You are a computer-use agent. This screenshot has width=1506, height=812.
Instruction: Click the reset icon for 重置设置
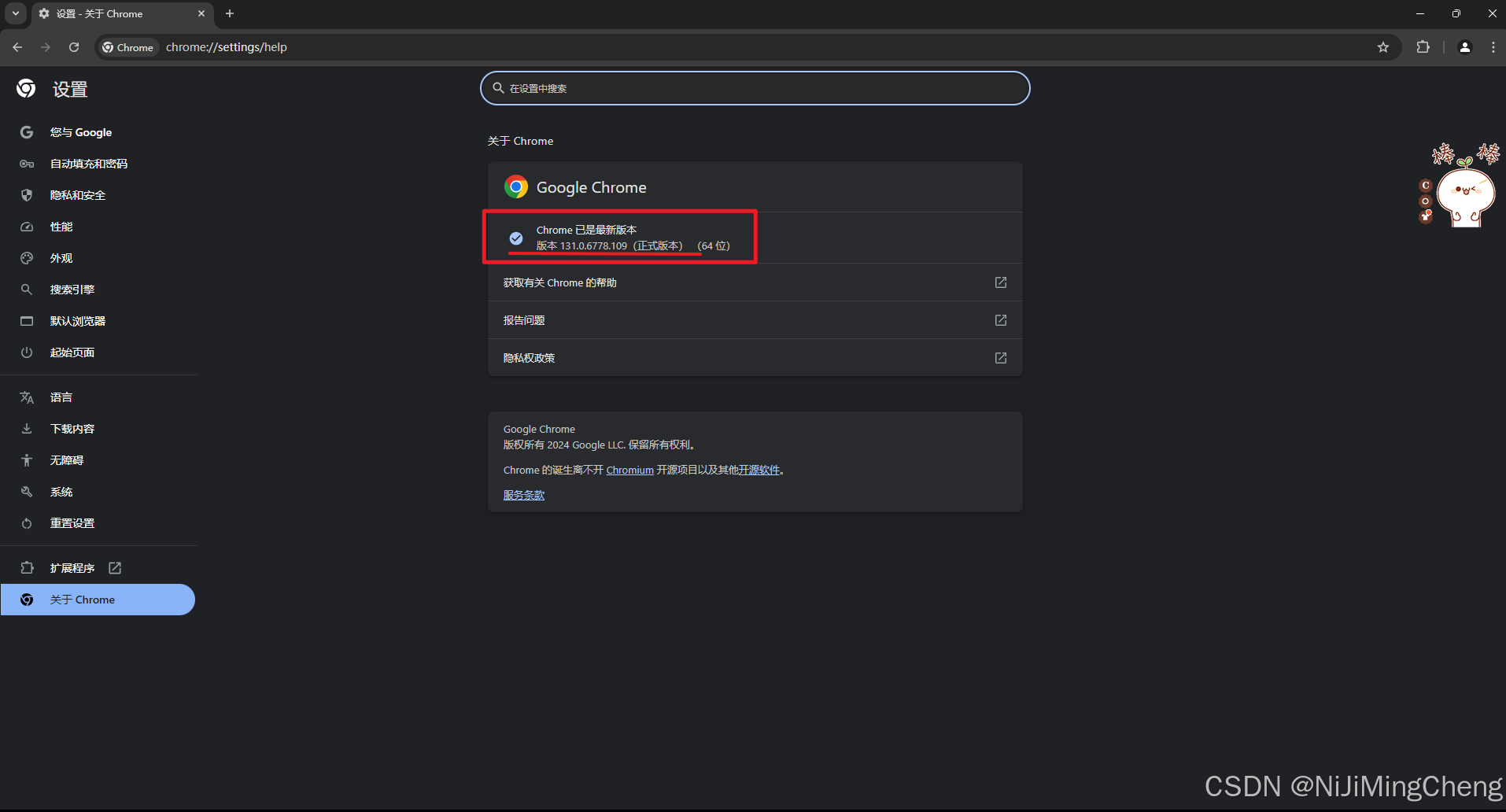click(27, 523)
